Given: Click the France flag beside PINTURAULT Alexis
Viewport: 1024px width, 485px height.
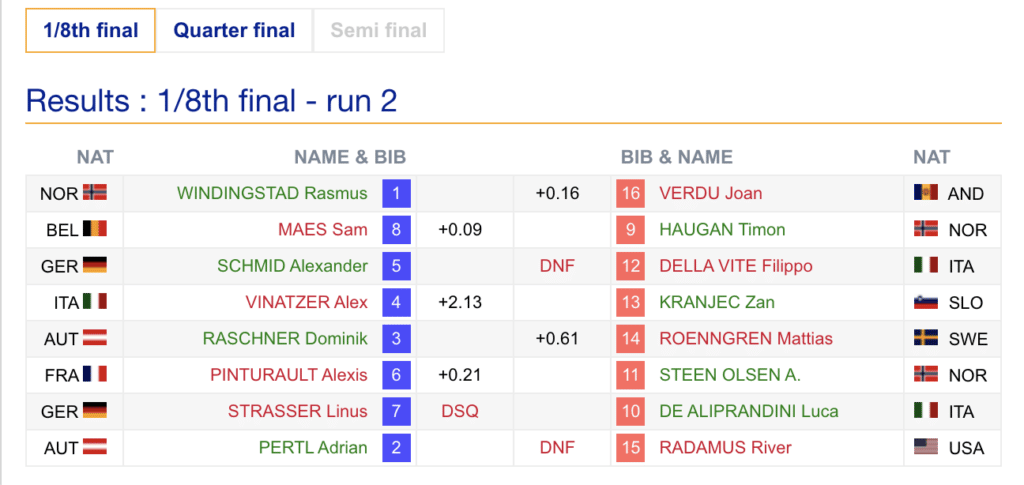Looking at the screenshot, I should [x=95, y=375].
